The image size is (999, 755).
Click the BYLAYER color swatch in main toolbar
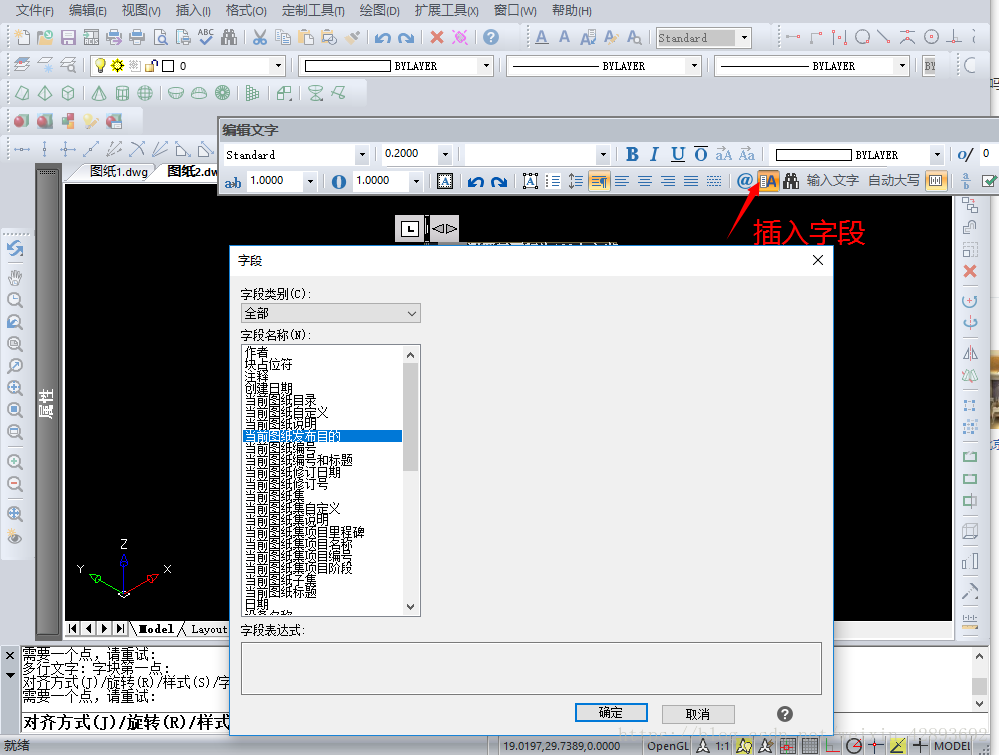(x=348, y=66)
